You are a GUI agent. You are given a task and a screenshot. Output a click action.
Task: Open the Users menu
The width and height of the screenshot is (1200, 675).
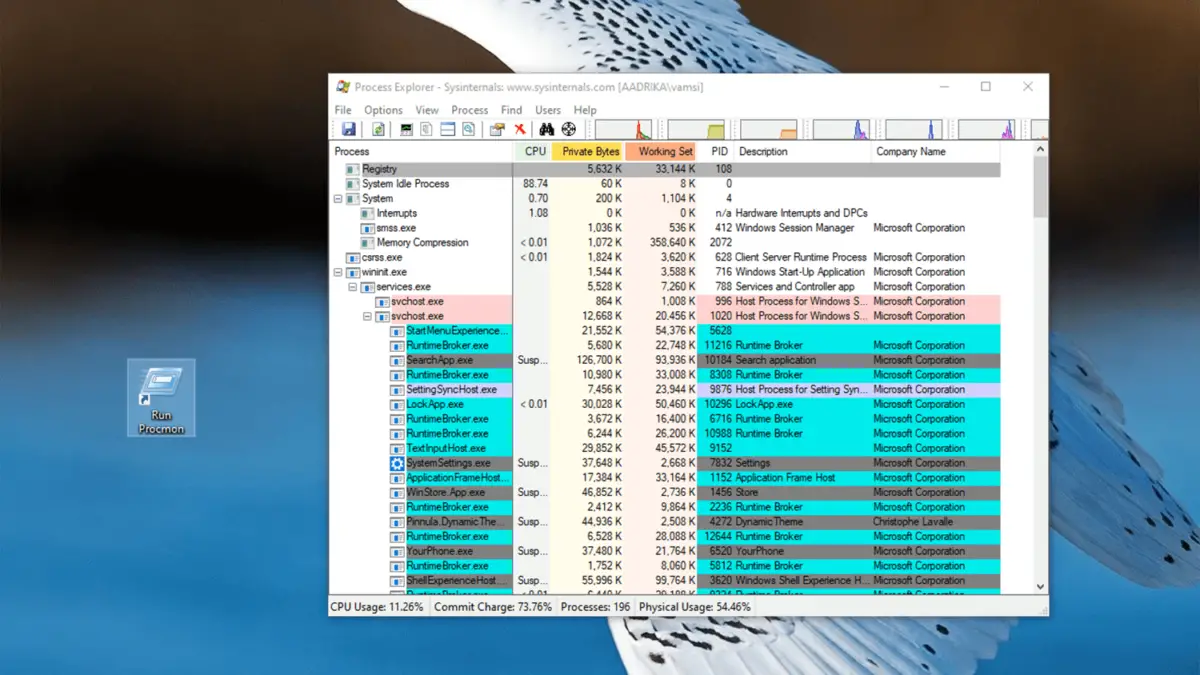548,110
